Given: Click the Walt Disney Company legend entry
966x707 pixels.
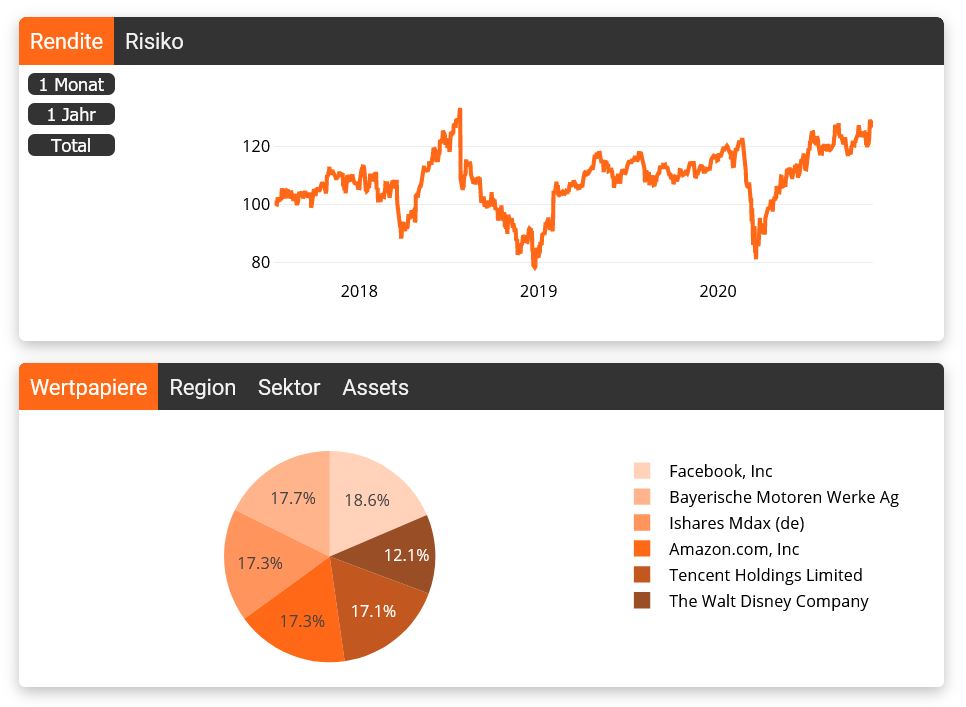Looking at the screenshot, I should [x=768, y=601].
